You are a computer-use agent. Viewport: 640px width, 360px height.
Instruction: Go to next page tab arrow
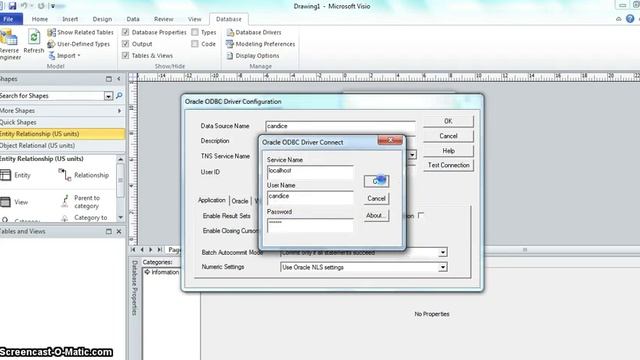click(151, 249)
